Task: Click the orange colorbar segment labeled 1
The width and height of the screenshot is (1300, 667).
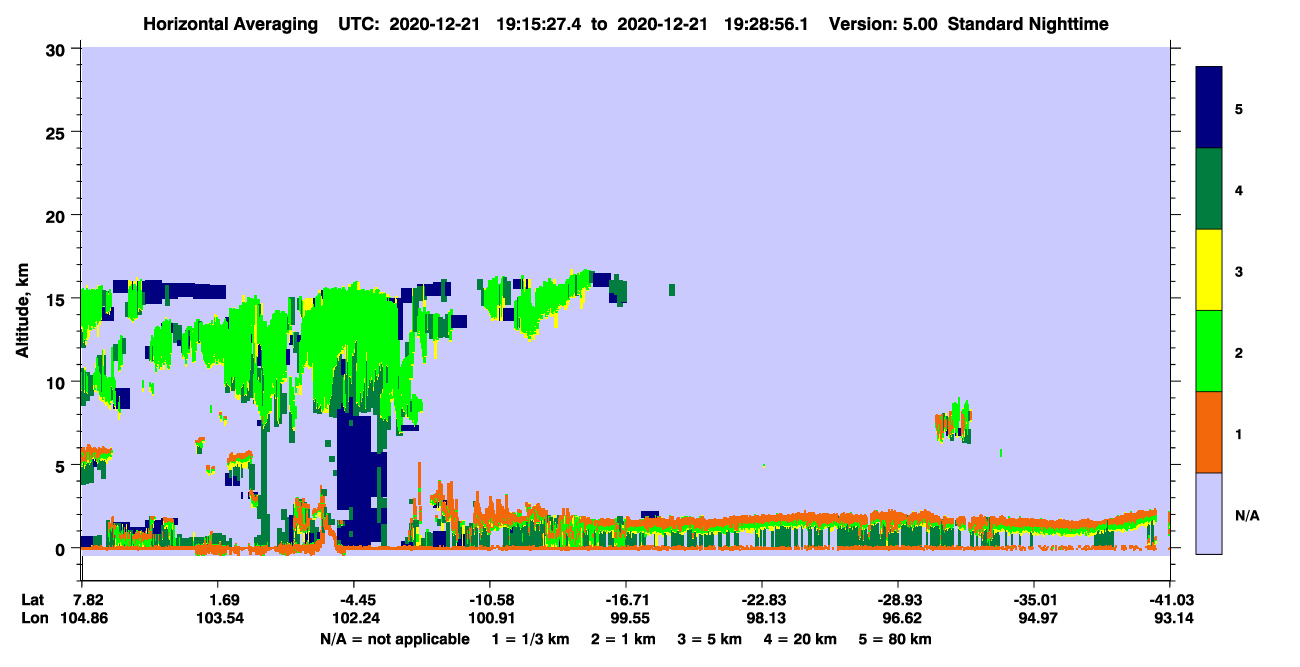Action: tap(1209, 432)
